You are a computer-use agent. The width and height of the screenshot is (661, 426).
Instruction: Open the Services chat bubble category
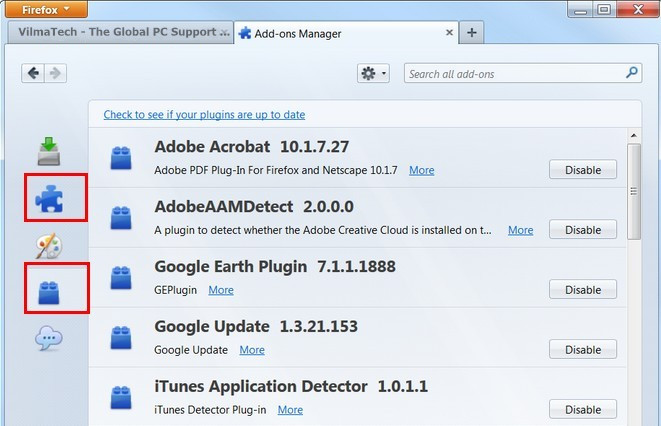[x=49, y=338]
